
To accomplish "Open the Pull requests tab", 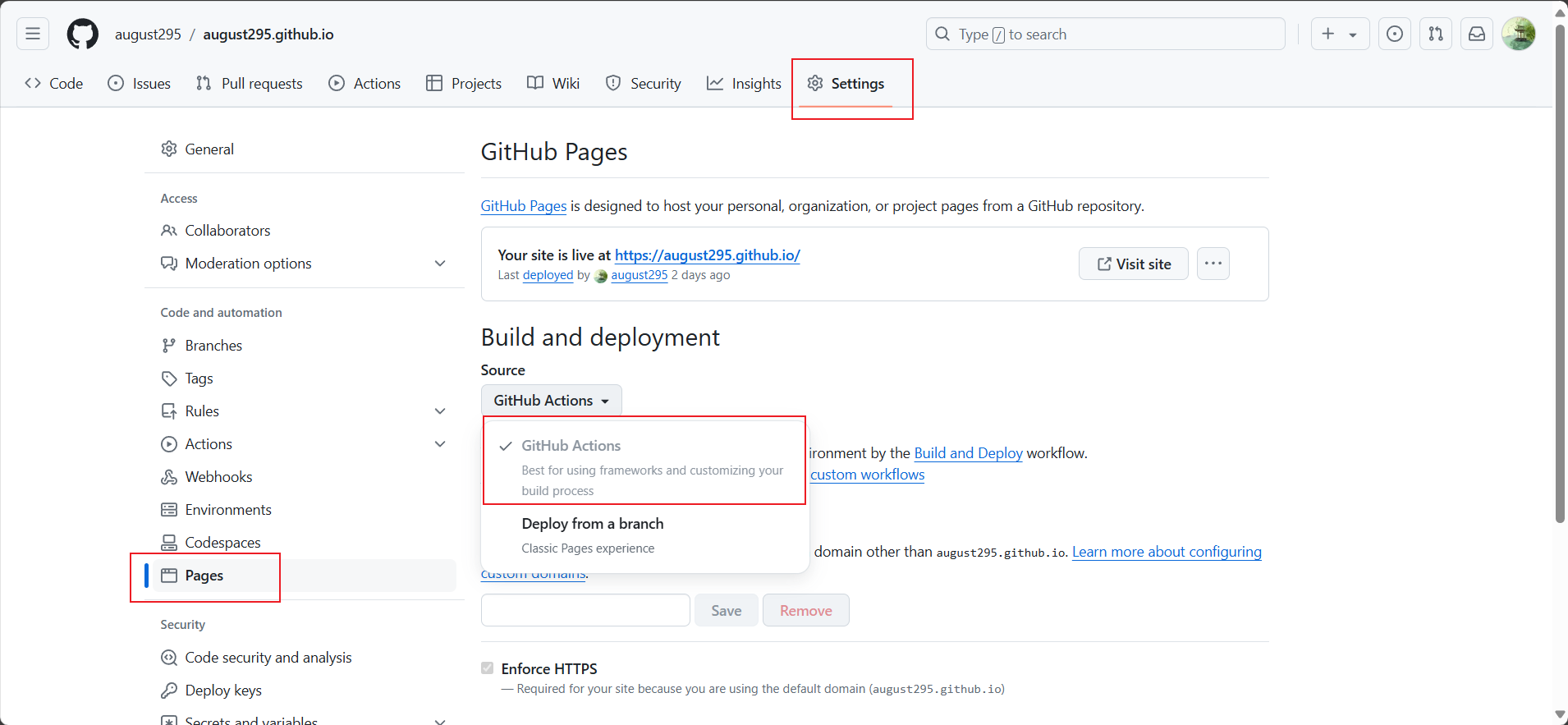I will (250, 84).
